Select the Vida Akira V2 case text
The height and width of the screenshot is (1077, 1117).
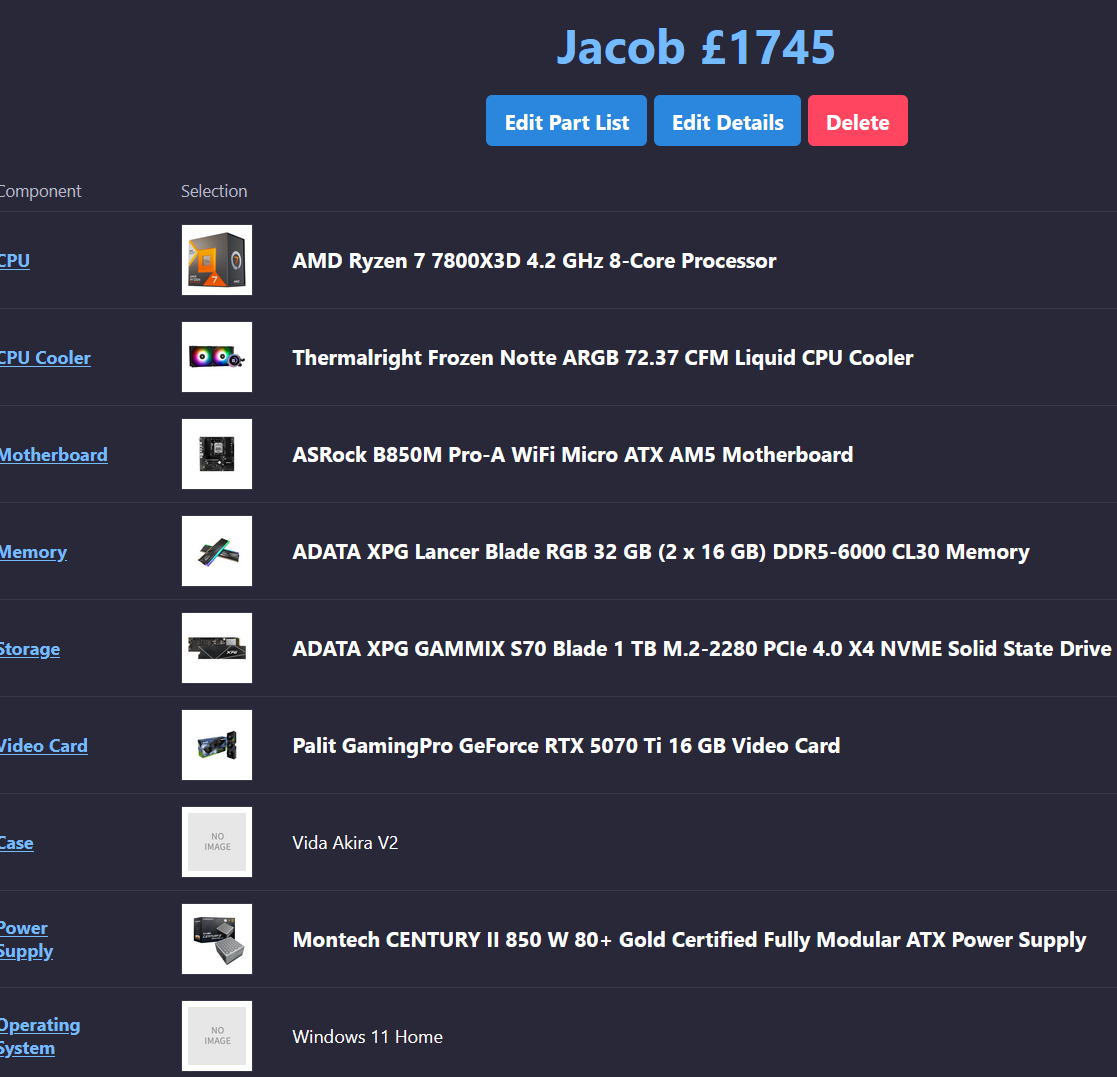pyautogui.click(x=345, y=843)
